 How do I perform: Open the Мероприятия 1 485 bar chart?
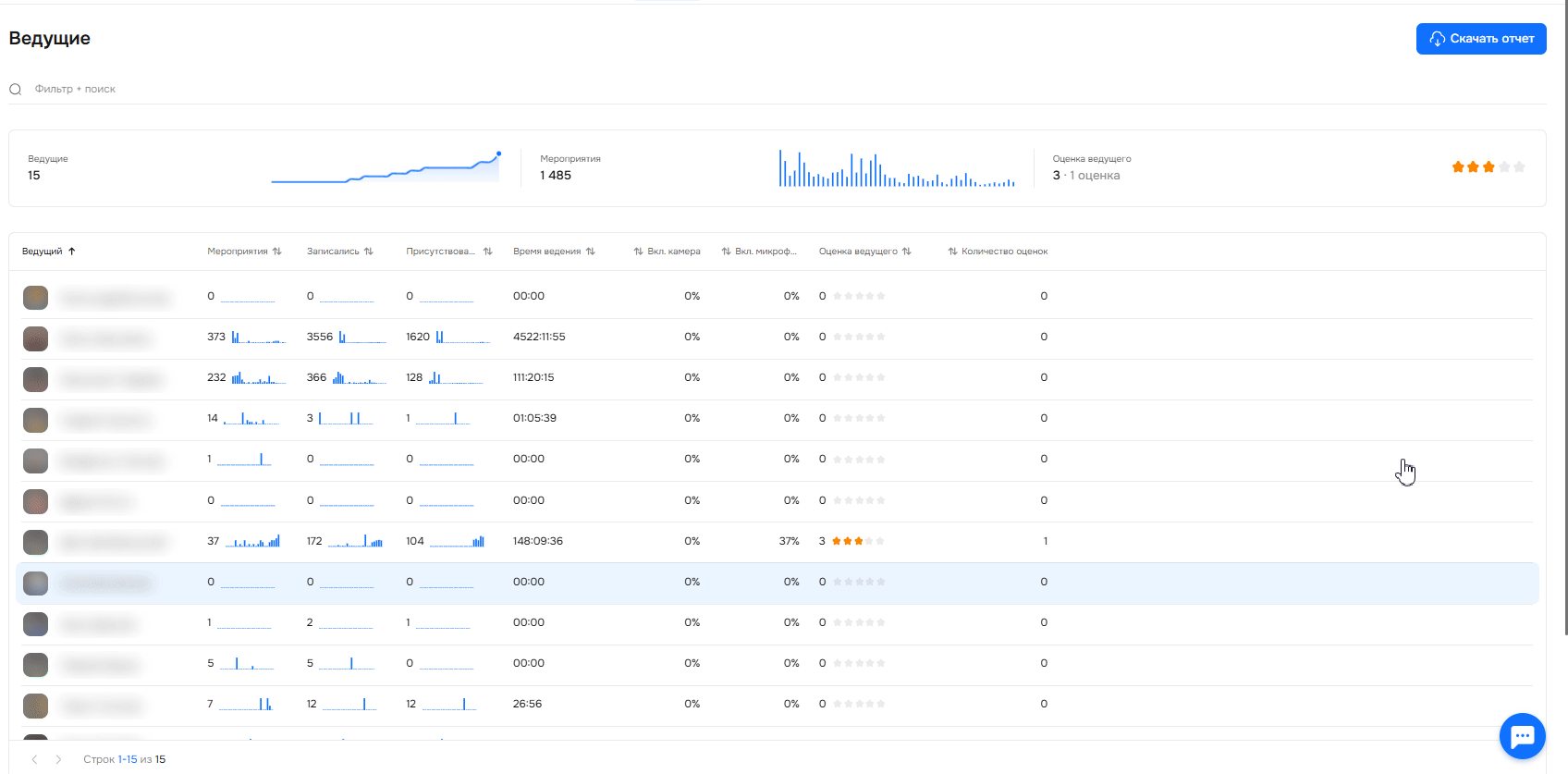click(896, 169)
